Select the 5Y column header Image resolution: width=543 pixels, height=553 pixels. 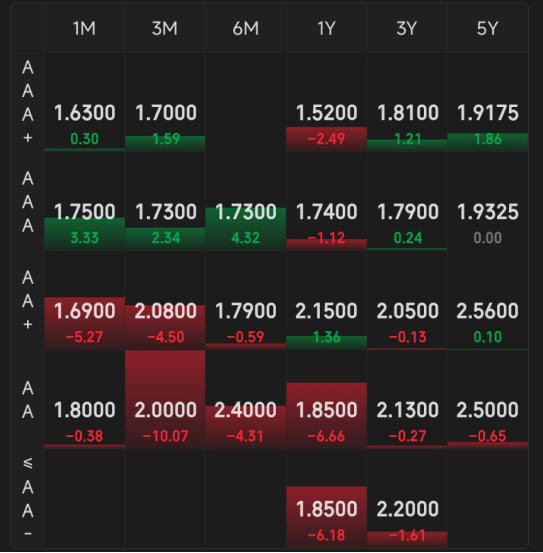point(488,28)
